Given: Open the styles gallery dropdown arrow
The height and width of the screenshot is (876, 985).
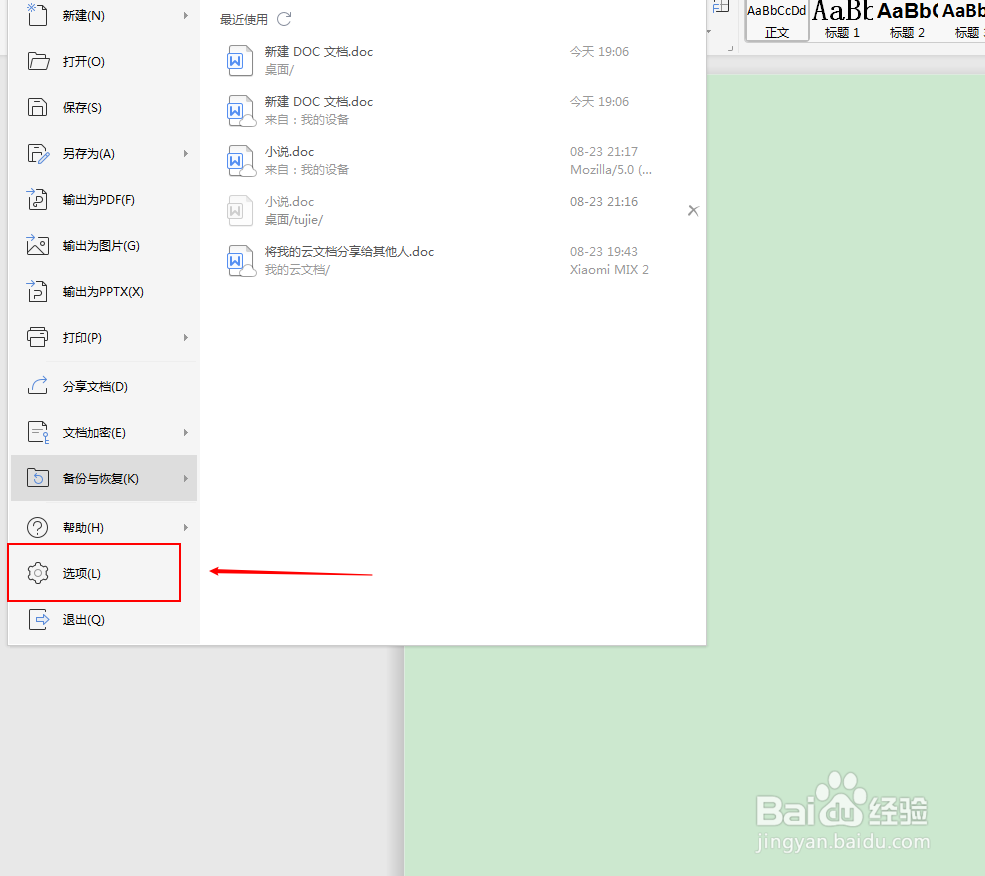Looking at the screenshot, I should tap(707, 31).
